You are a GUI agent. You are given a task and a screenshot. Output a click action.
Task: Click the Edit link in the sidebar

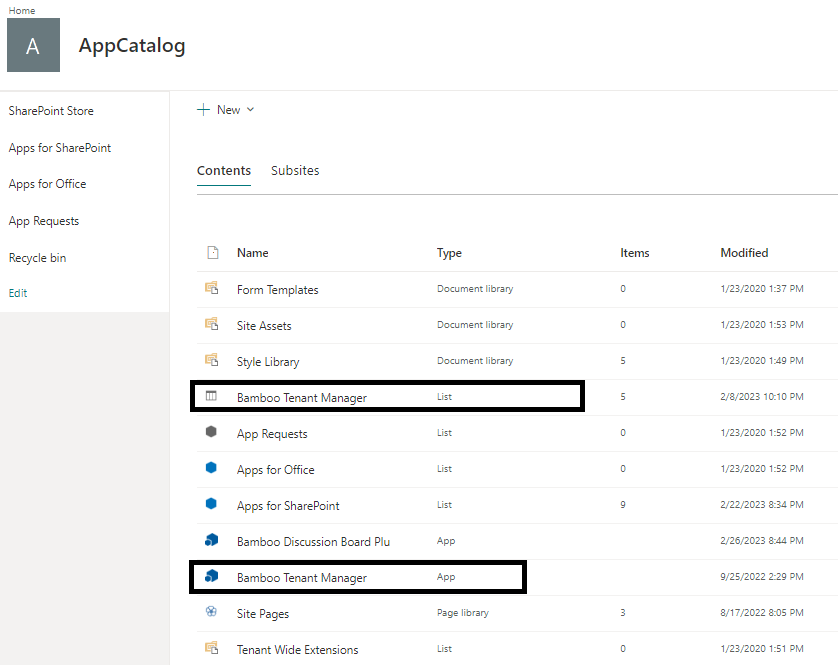click(x=18, y=293)
